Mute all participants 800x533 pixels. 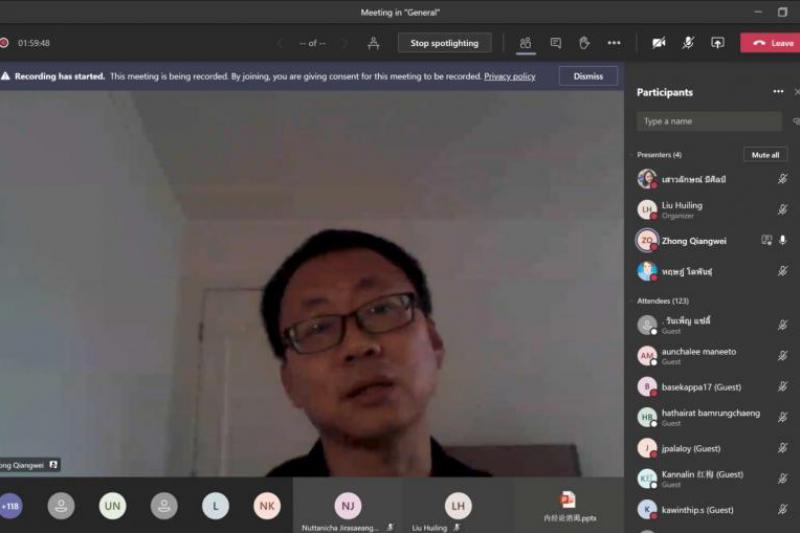765,155
